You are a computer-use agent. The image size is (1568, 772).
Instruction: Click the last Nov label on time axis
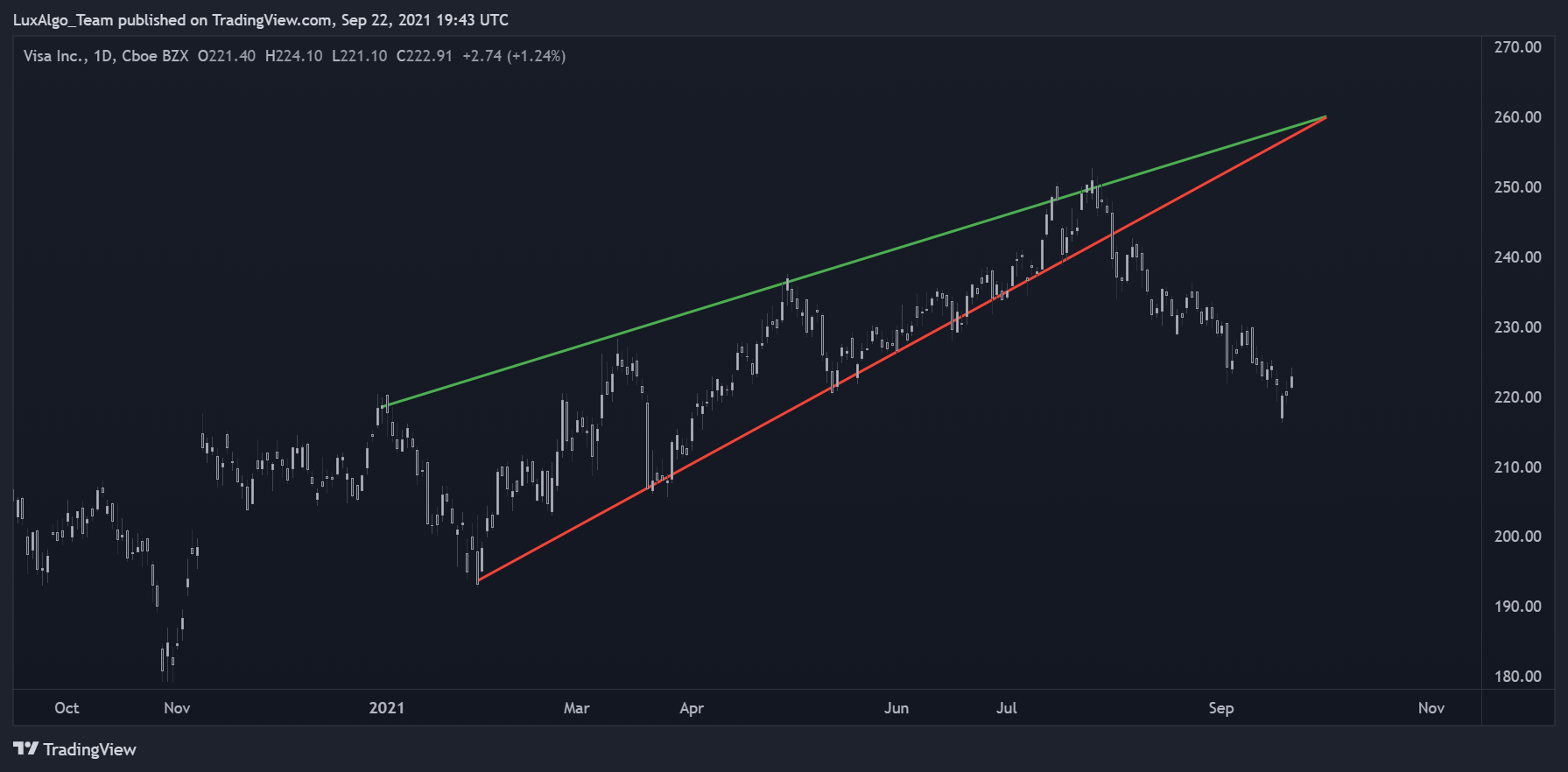pyautogui.click(x=1431, y=708)
